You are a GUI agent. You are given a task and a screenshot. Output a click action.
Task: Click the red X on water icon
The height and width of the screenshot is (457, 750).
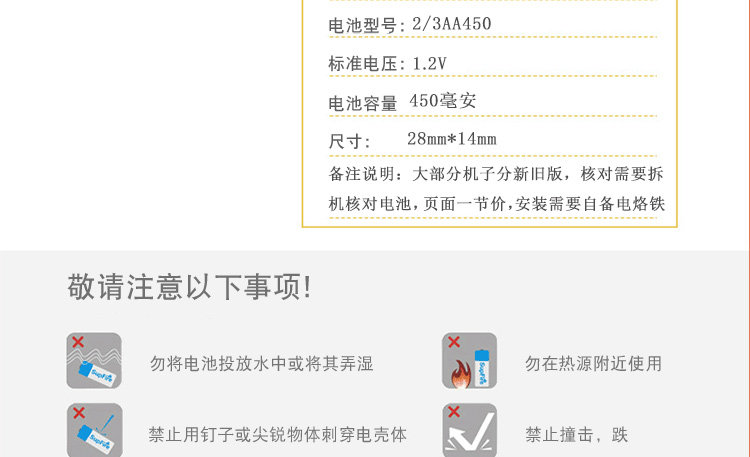tap(78, 342)
